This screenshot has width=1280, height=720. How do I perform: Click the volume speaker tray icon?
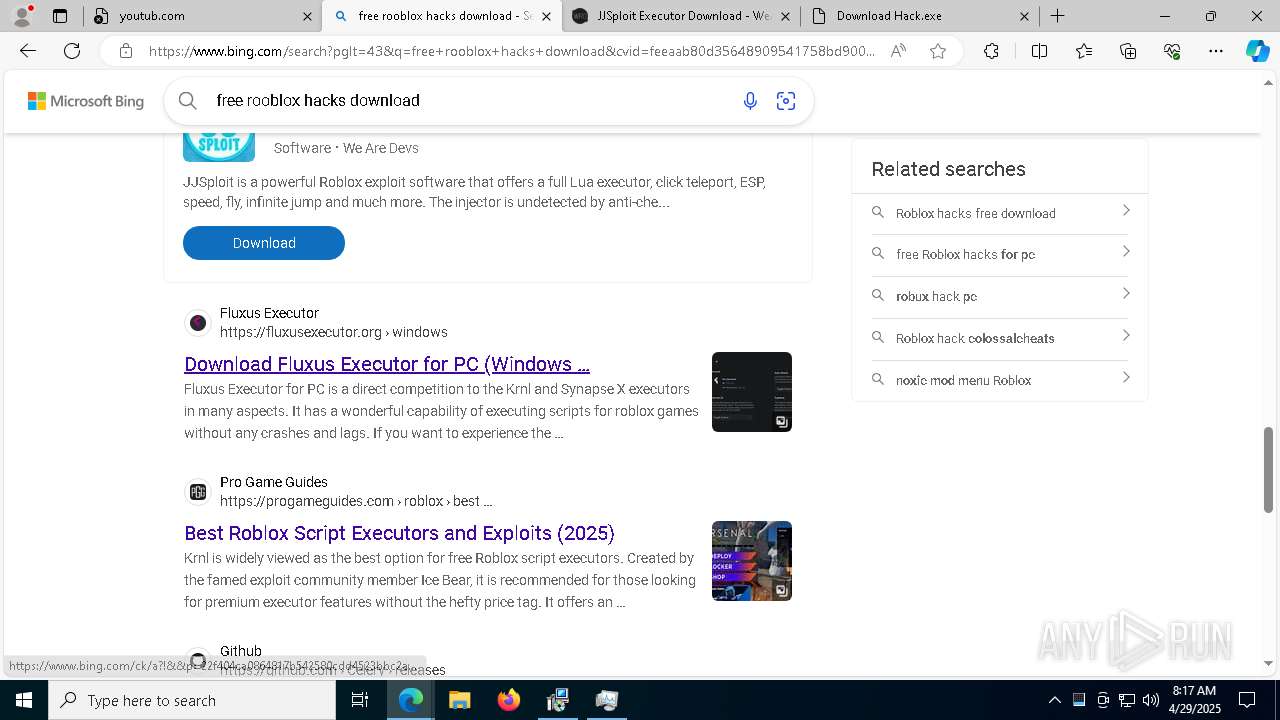(x=1151, y=700)
